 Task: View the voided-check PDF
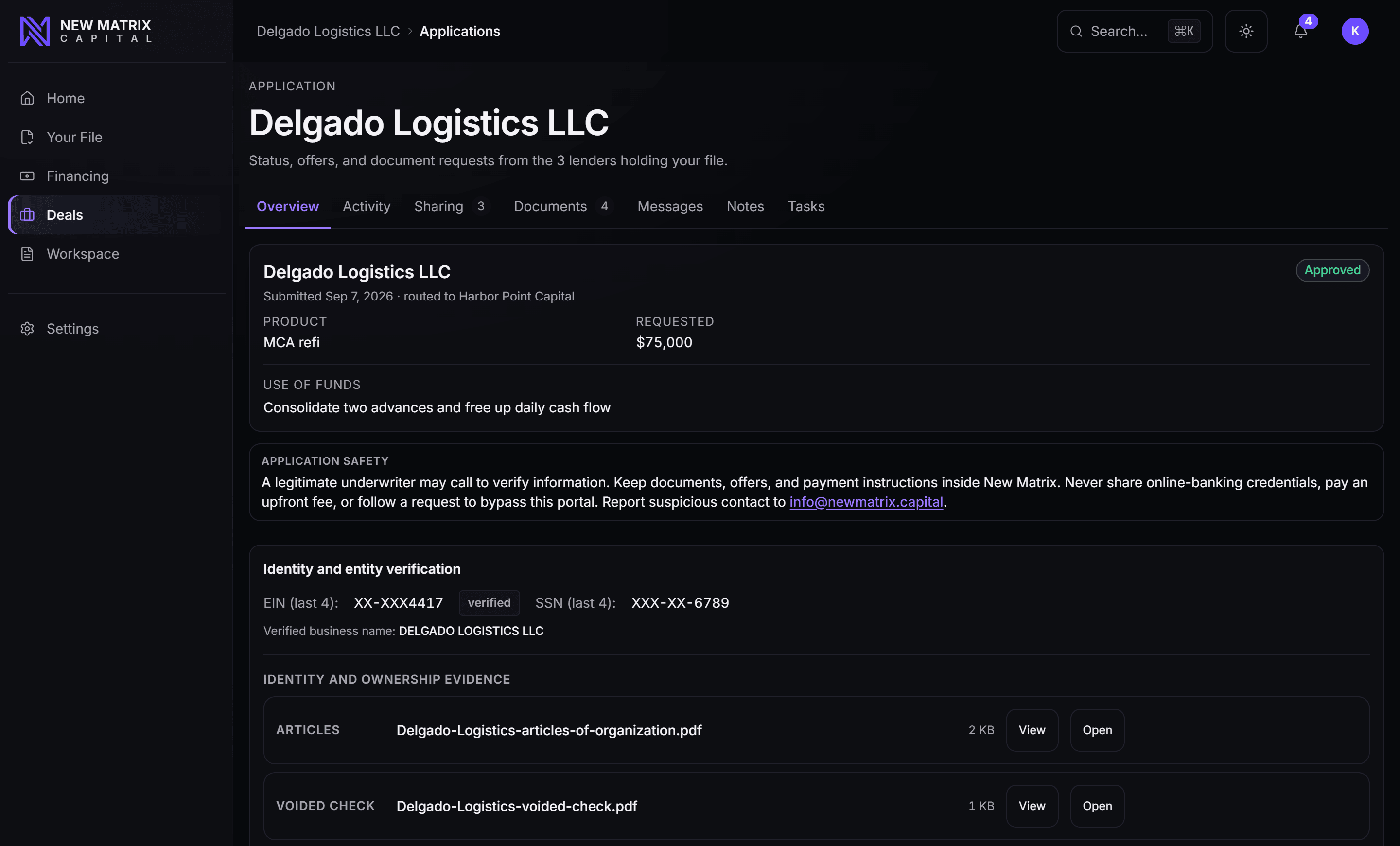click(x=1032, y=806)
